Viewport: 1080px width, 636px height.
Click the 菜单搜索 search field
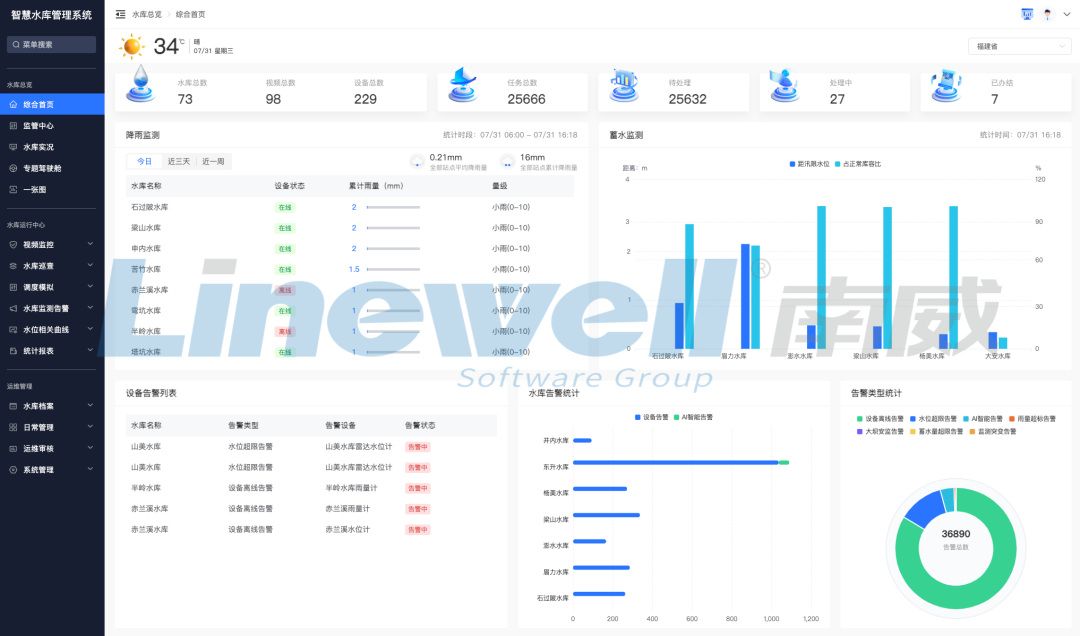click(x=52, y=44)
